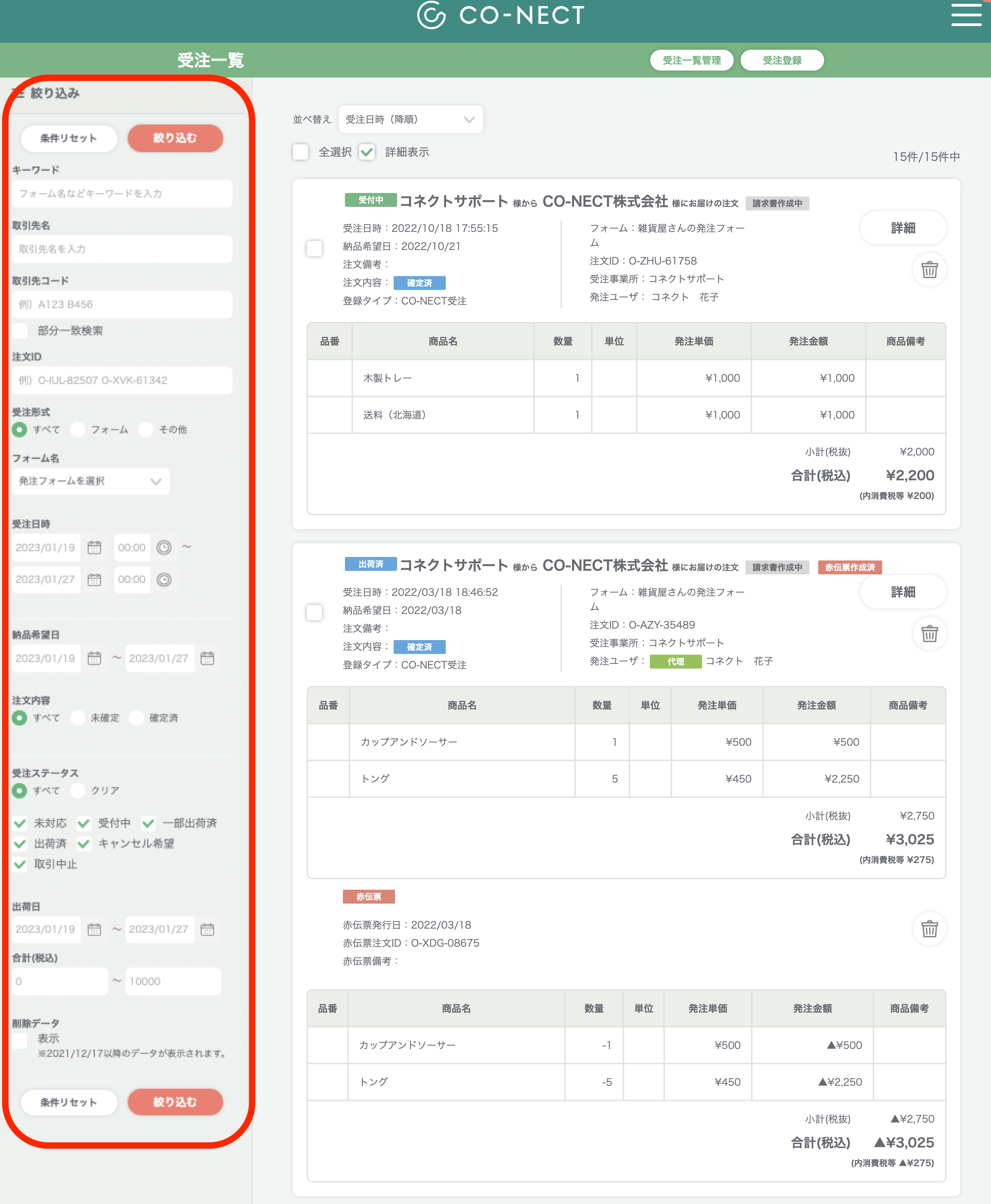
Task: Uncheck the 未対応 status checkbox
Action: pyautogui.click(x=20, y=823)
